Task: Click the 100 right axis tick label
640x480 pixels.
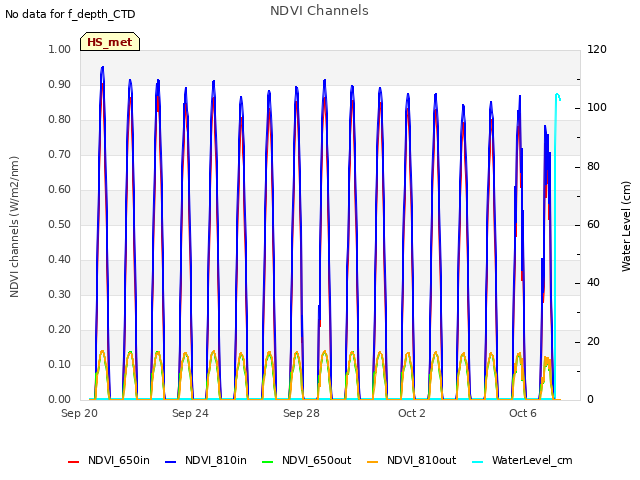Action: point(597,108)
